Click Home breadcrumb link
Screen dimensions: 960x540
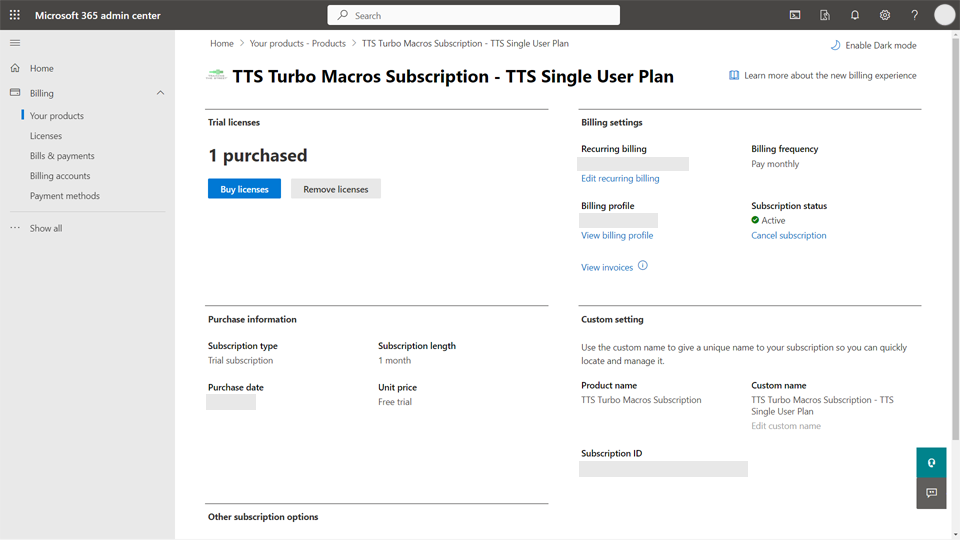tap(222, 43)
